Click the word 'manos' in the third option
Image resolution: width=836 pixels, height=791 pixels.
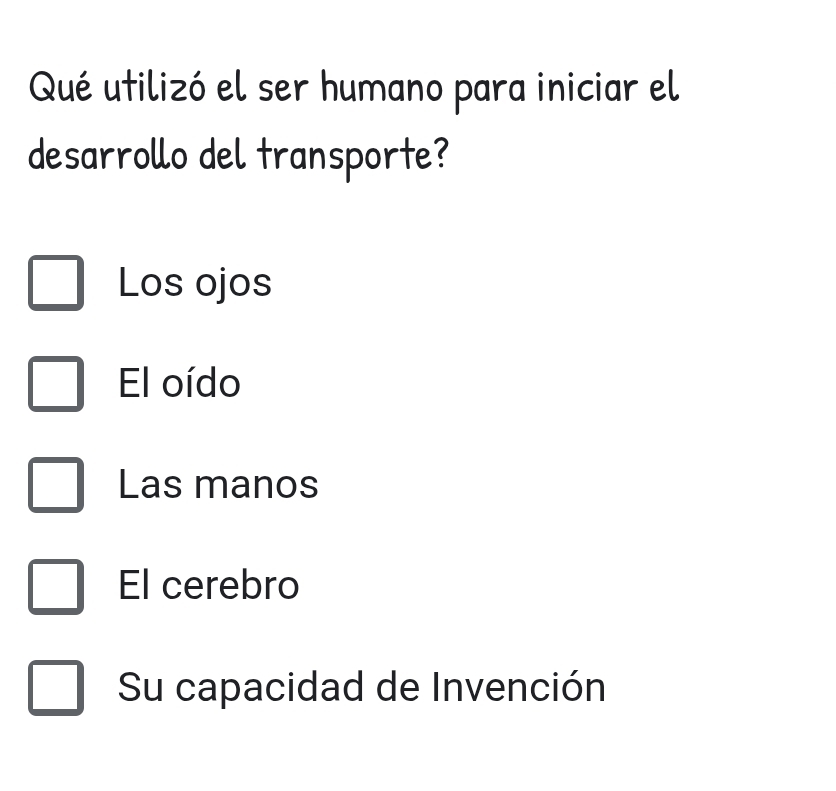[x=256, y=486]
